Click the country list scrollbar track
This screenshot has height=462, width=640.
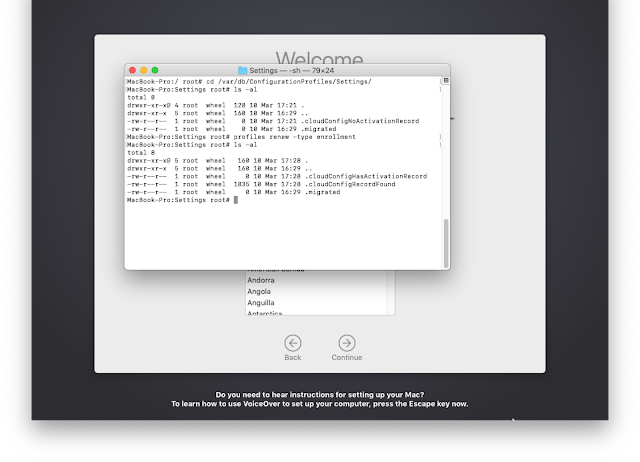(391, 292)
